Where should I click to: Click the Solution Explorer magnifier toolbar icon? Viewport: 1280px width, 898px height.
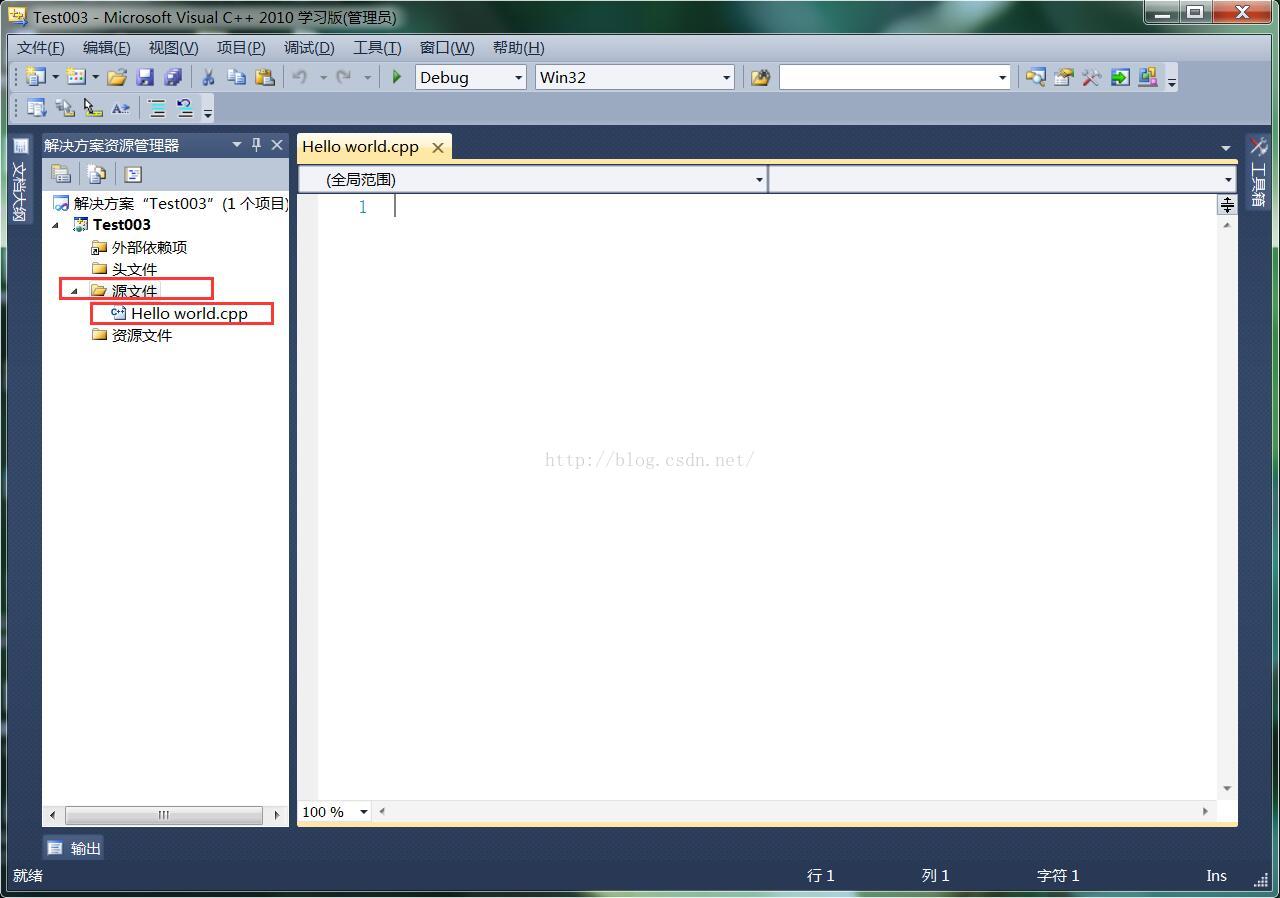pos(1036,77)
